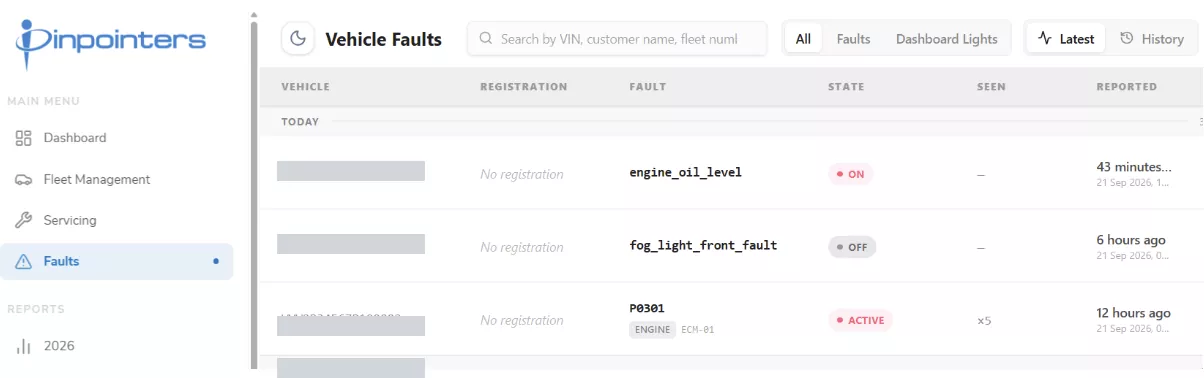The width and height of the screenshot is (1204, 378).
Task: Click Fault column header
Action: coord(648,87)
